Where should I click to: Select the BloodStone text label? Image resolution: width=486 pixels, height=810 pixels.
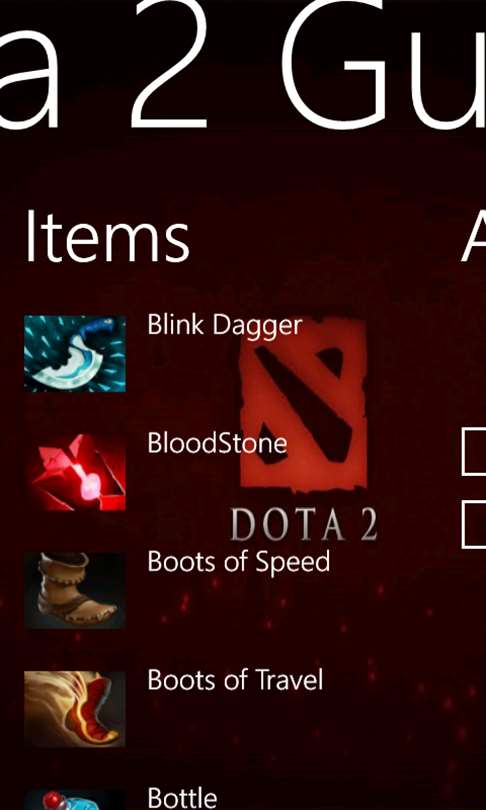click(x=217, y=443)
